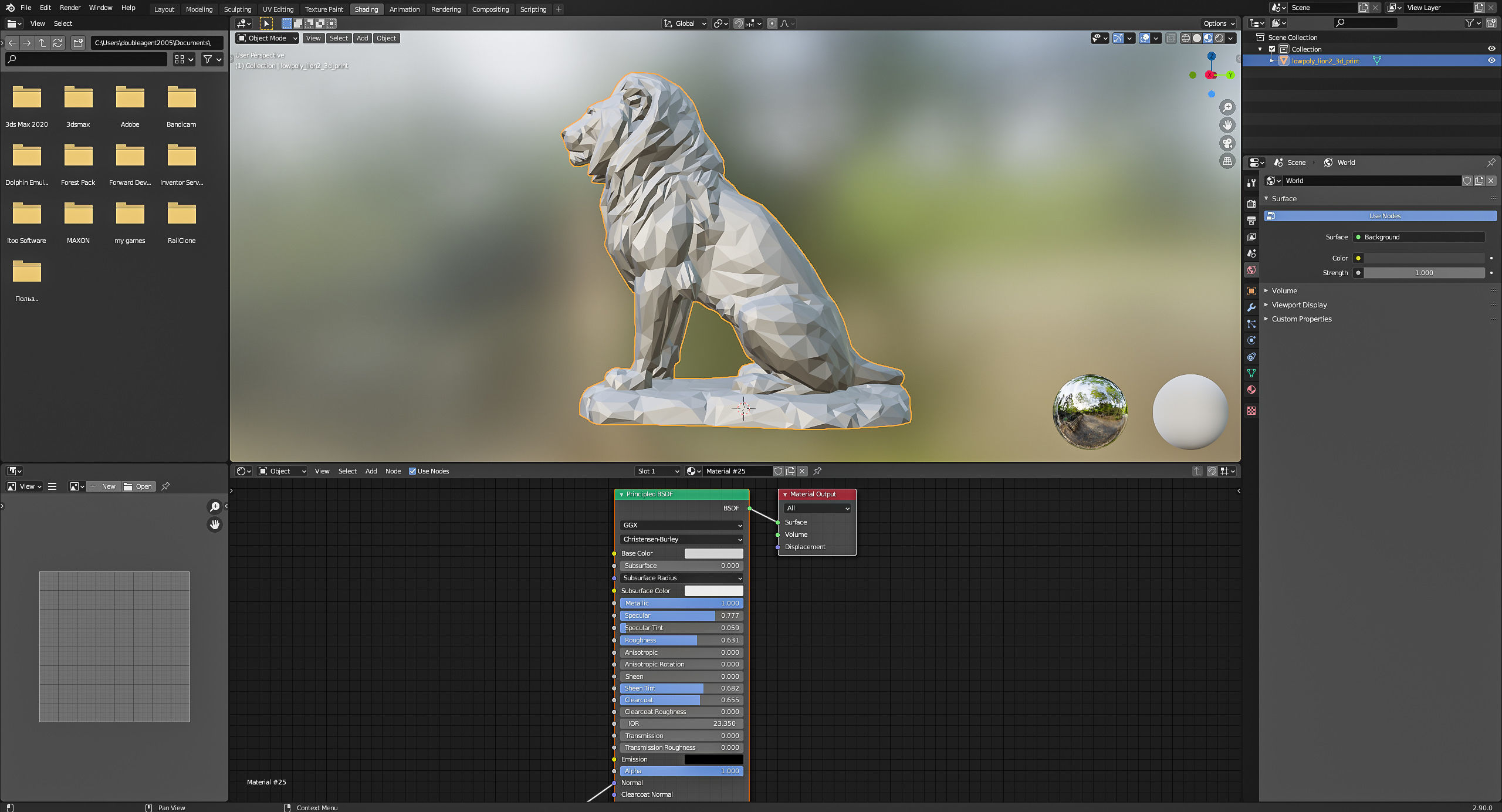The height and width of the screenshot is (812, 1502).
Task: Open the Modifier properties wrench tab
Action: click(1251, 307)
